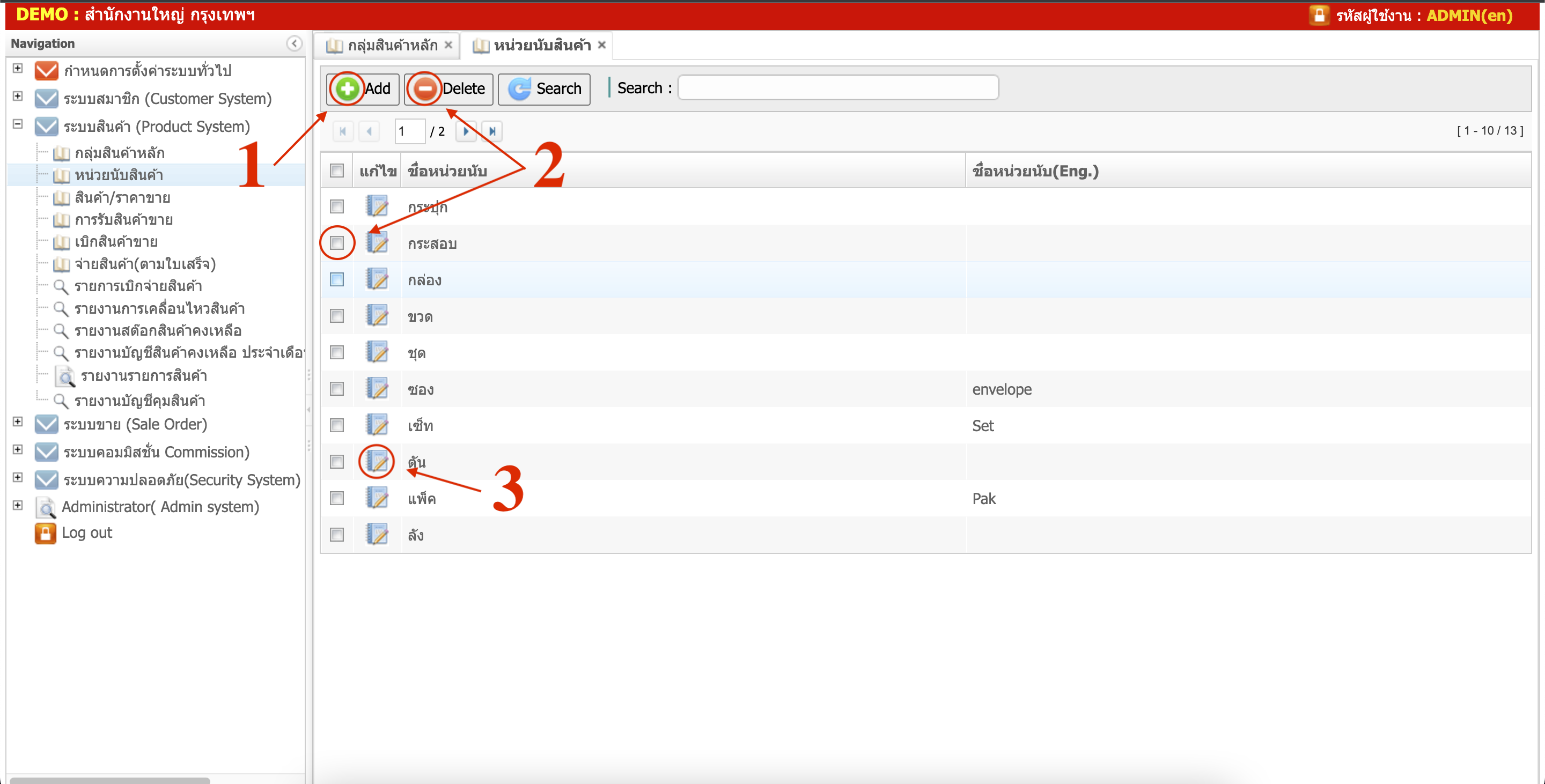1545x784 pixels.
Task: Expand Administrator (Admin system) tree node
Action: [x=18, y=505]
